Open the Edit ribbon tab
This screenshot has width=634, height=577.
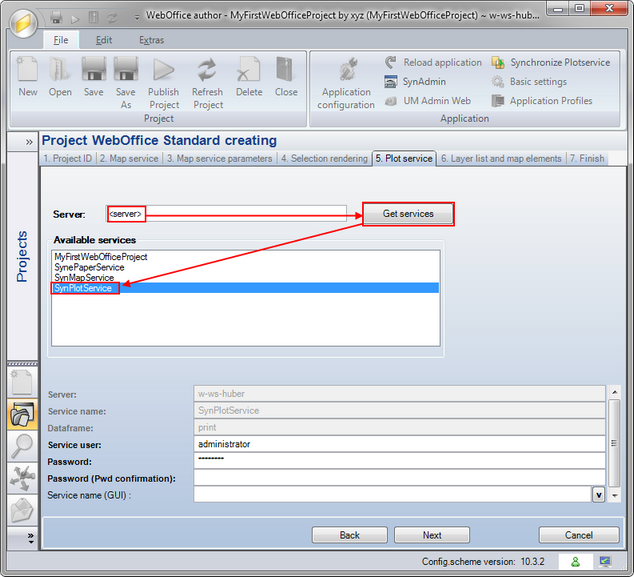click(x=104, y=40)
